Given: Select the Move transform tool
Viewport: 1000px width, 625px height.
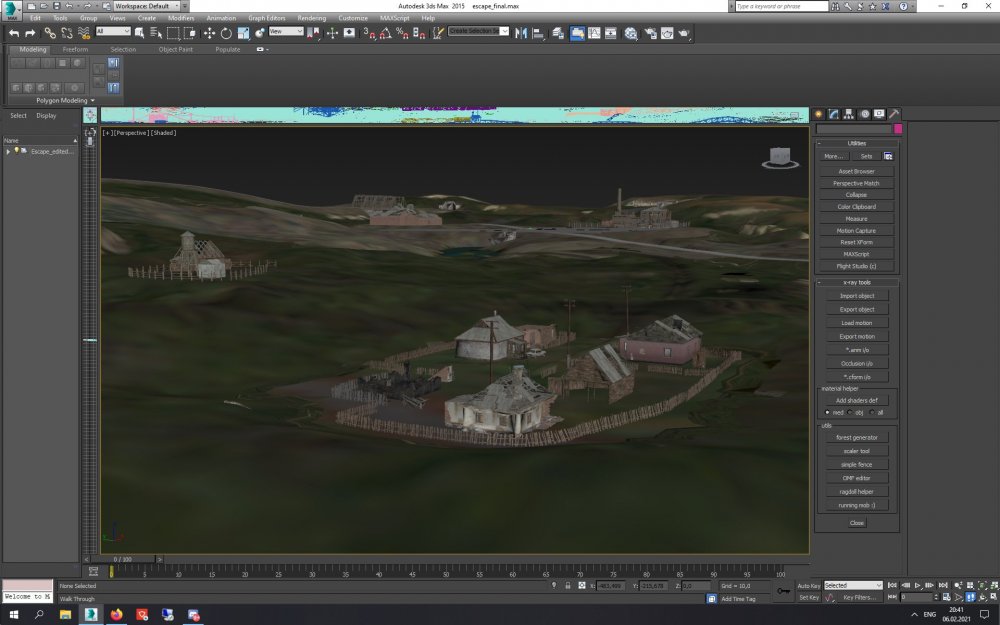Looking at the screenshot, I should coord(209,33).
